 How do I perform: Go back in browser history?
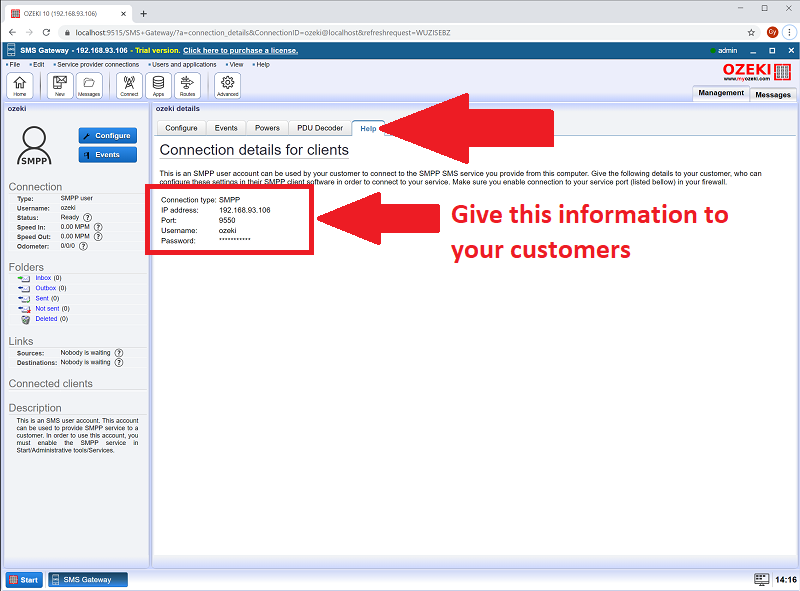(12, 33)
